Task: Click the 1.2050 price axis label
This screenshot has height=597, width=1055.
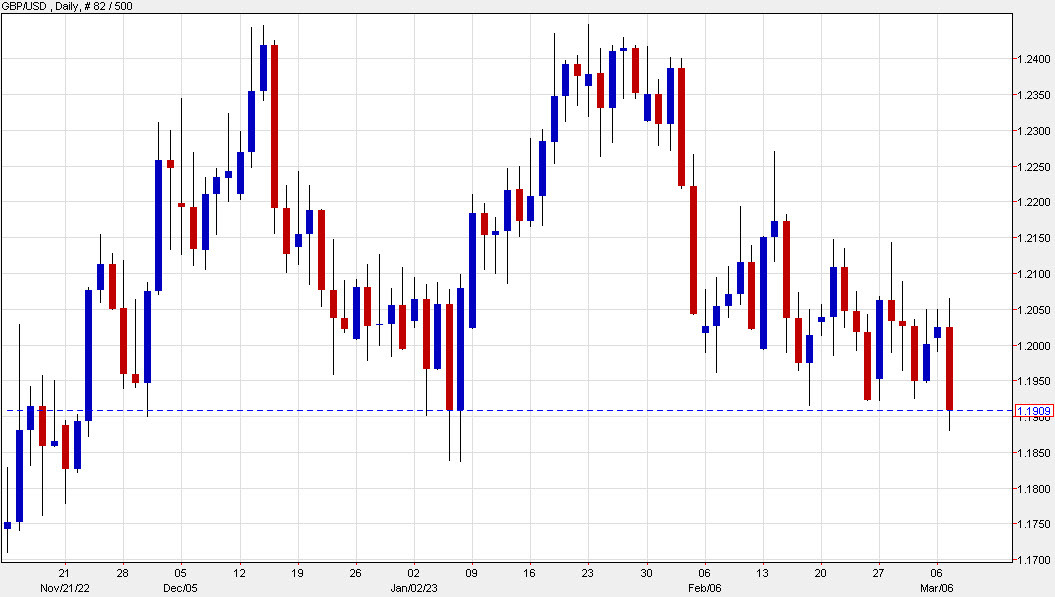Action: pyautogui.click(x=1034, y=310)
